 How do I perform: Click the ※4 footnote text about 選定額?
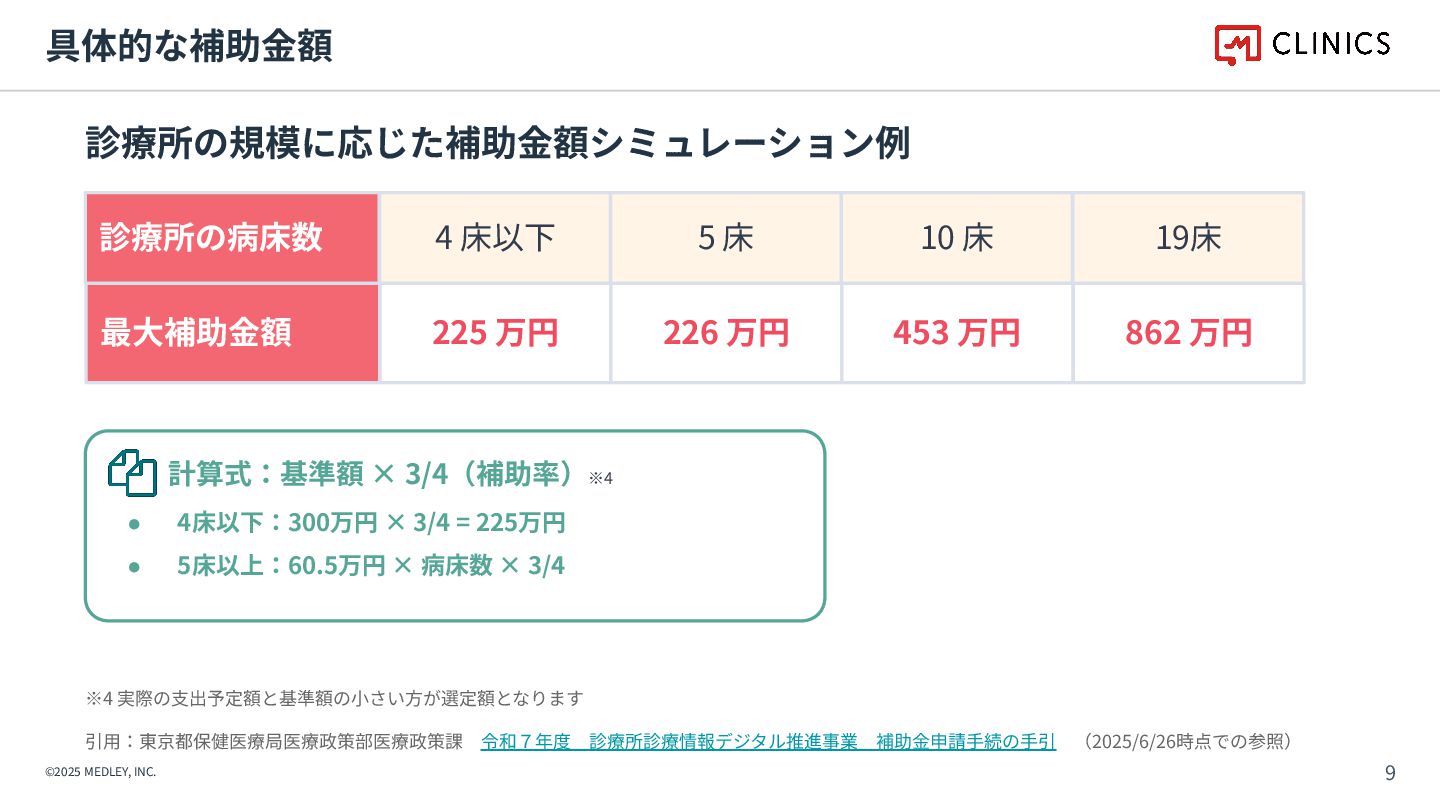click(334, 698)
